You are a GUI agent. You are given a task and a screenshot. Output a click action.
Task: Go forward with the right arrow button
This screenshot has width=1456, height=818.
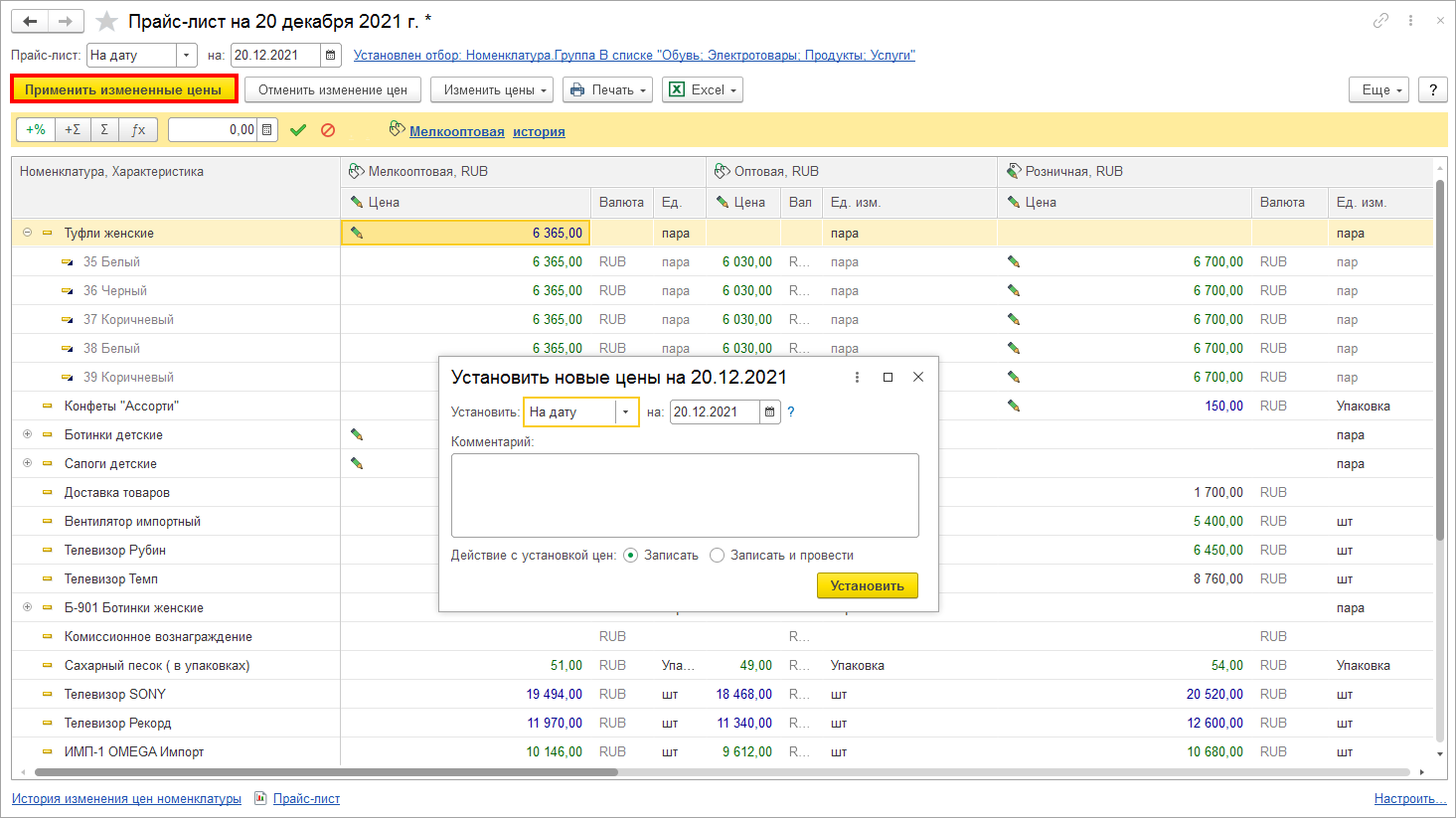click(66, 21)
